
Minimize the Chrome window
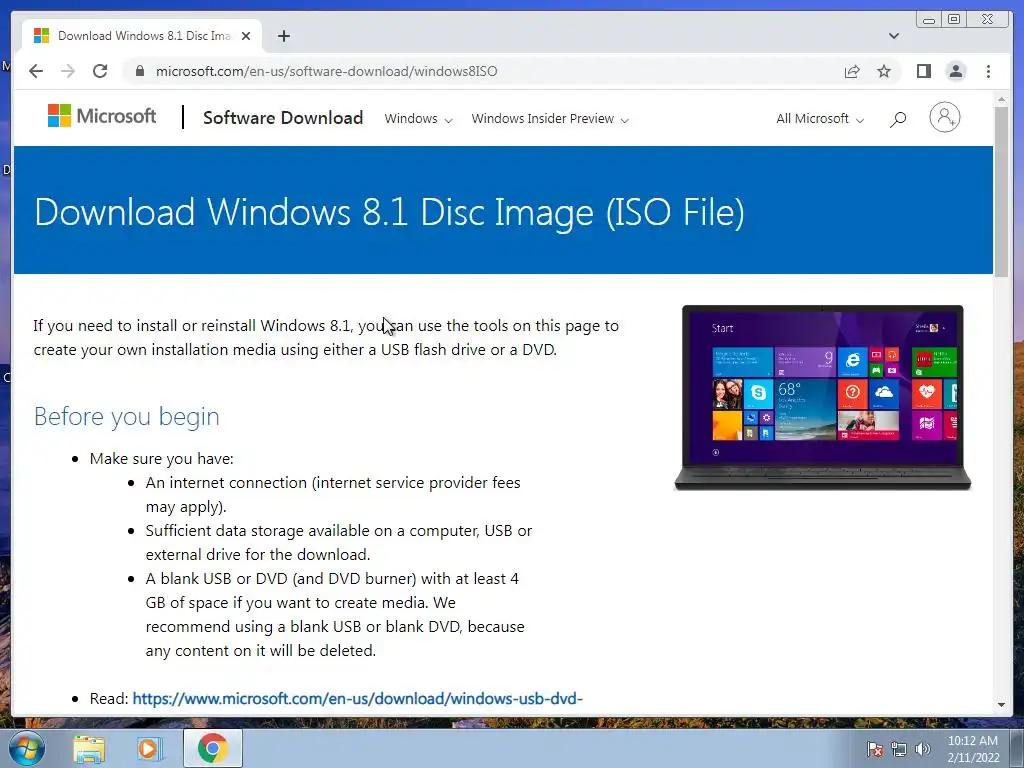929,20
